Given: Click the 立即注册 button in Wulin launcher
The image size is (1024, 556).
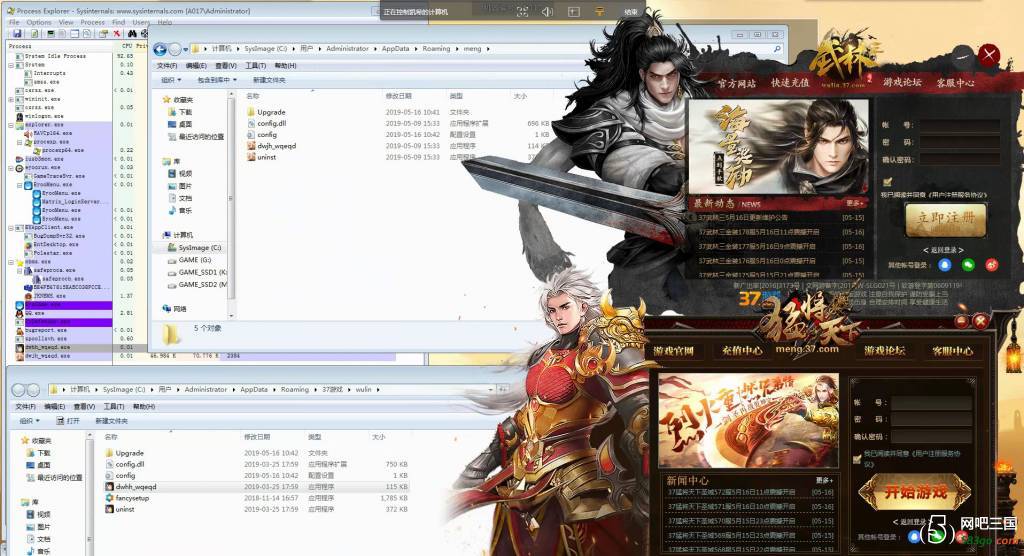Looking at the screenshot, I should click(945, 218).
